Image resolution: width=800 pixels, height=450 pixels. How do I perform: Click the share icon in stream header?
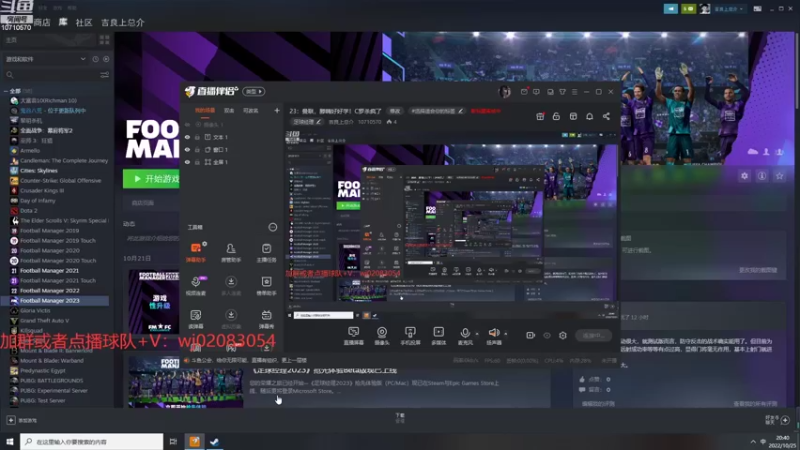tap(606, 116)
